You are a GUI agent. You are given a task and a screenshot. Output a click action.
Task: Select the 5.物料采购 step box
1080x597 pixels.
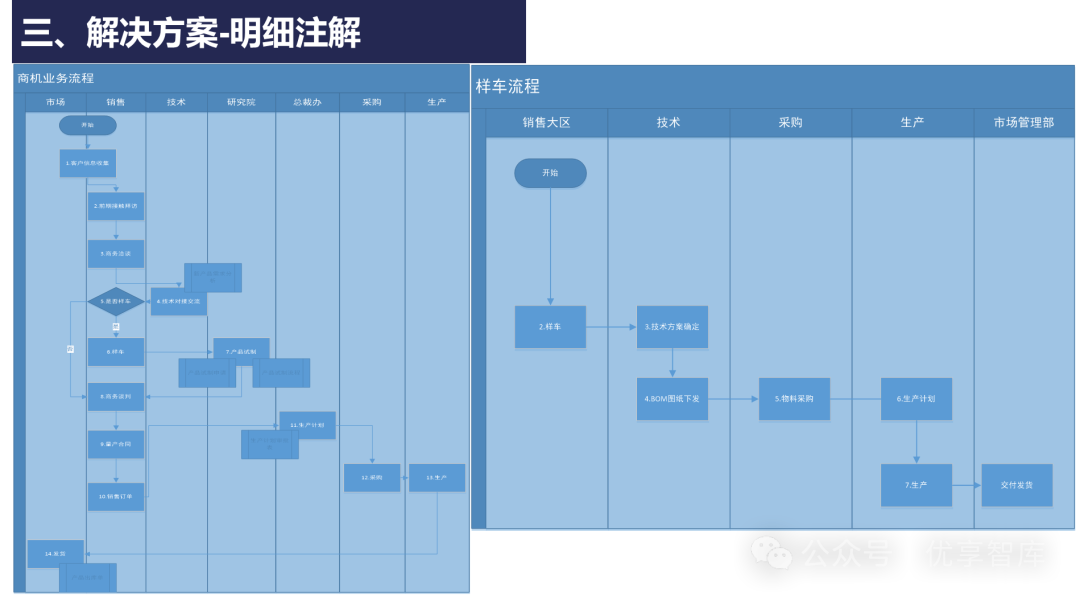pos(794,399)
